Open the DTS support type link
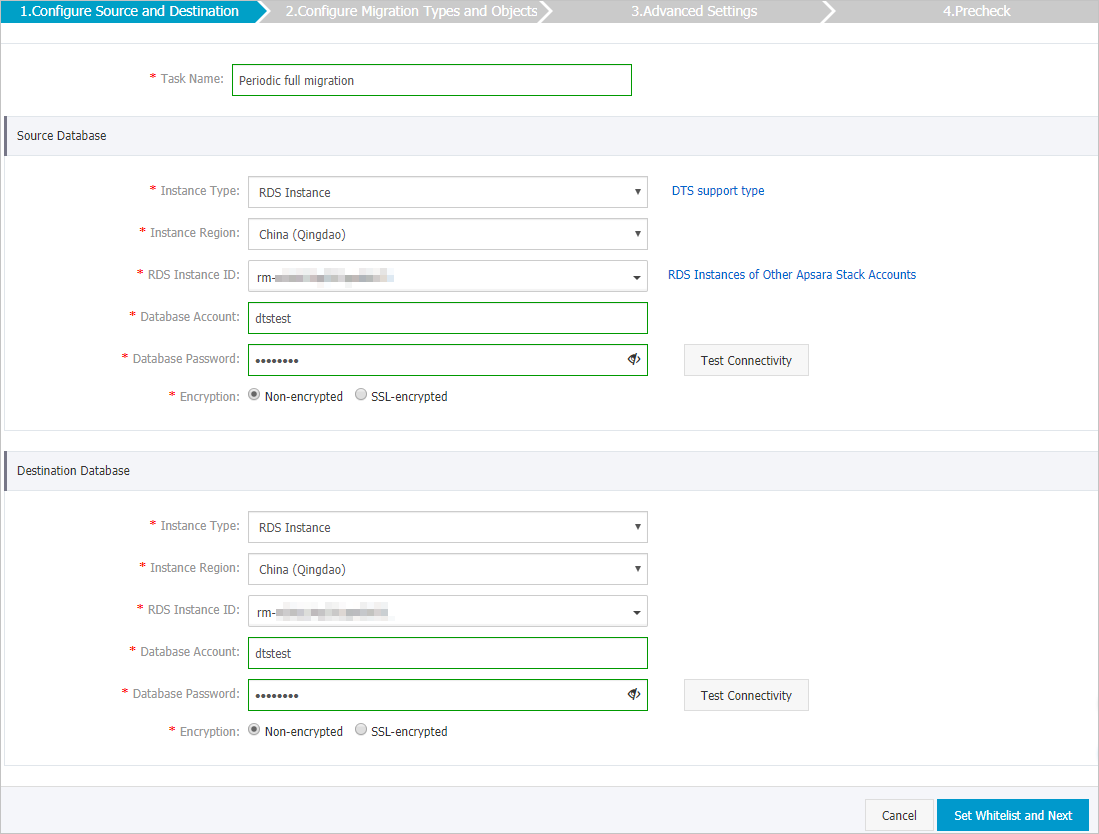This screenshot has height=834, width=1099. (x=717, y=190)
